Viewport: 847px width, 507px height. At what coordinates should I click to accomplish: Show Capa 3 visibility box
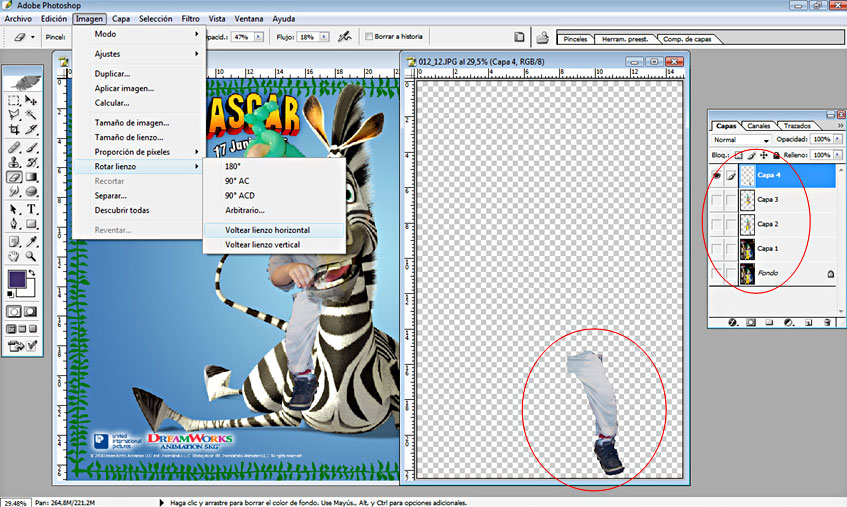[716, 200]
